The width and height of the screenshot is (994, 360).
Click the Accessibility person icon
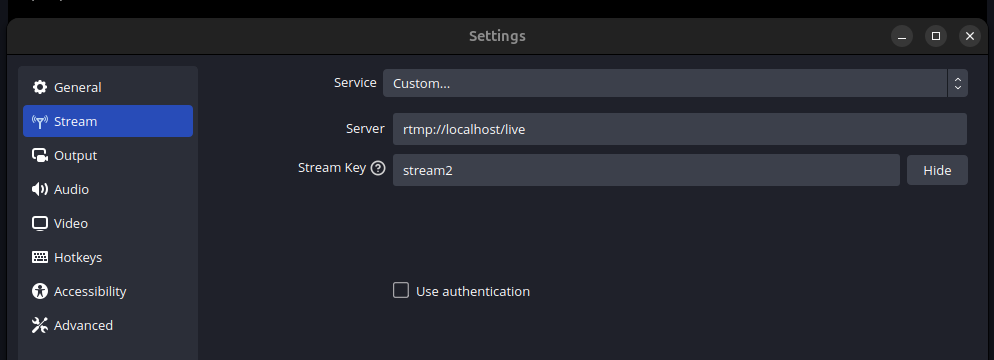click(x=40, y=291)
